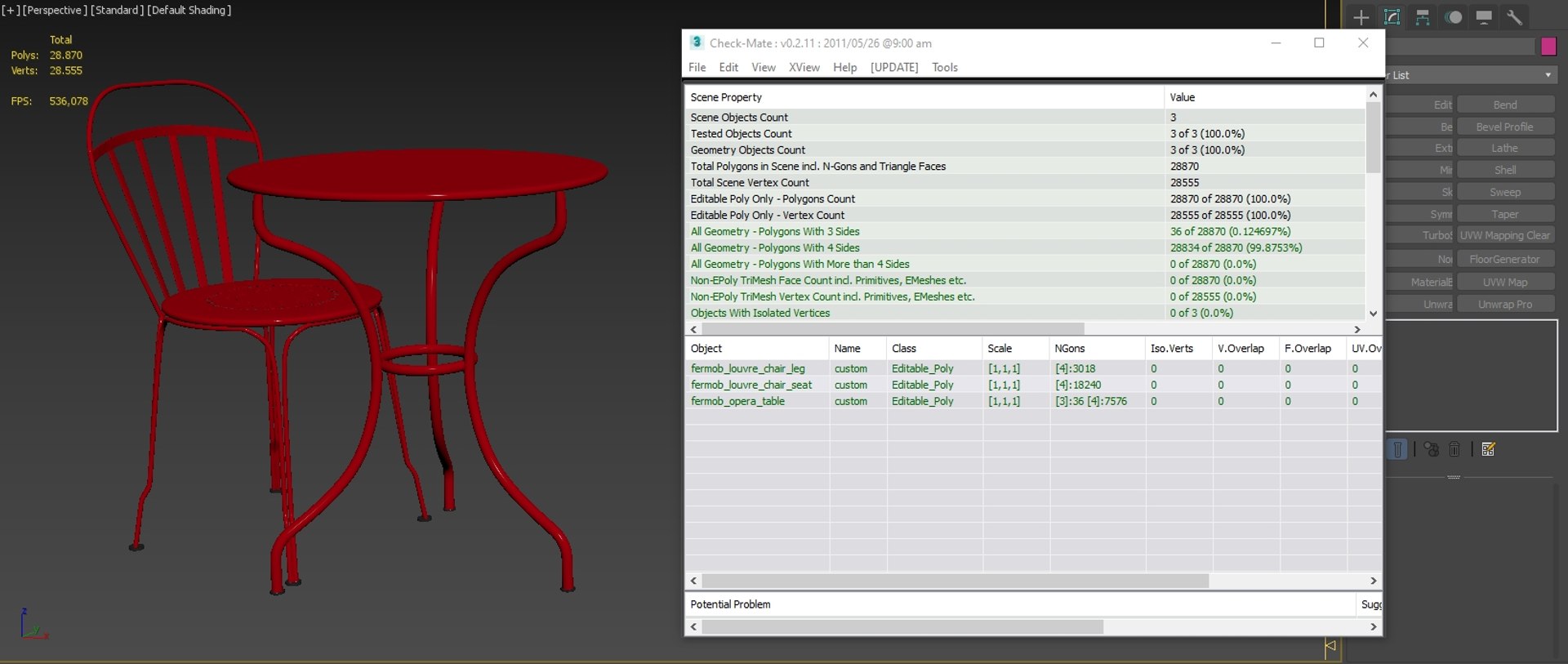Screen dimensions: 1568x664
Task: Click NGons value '[3]:36 [4]:7576'
Action: (1091, 401)
